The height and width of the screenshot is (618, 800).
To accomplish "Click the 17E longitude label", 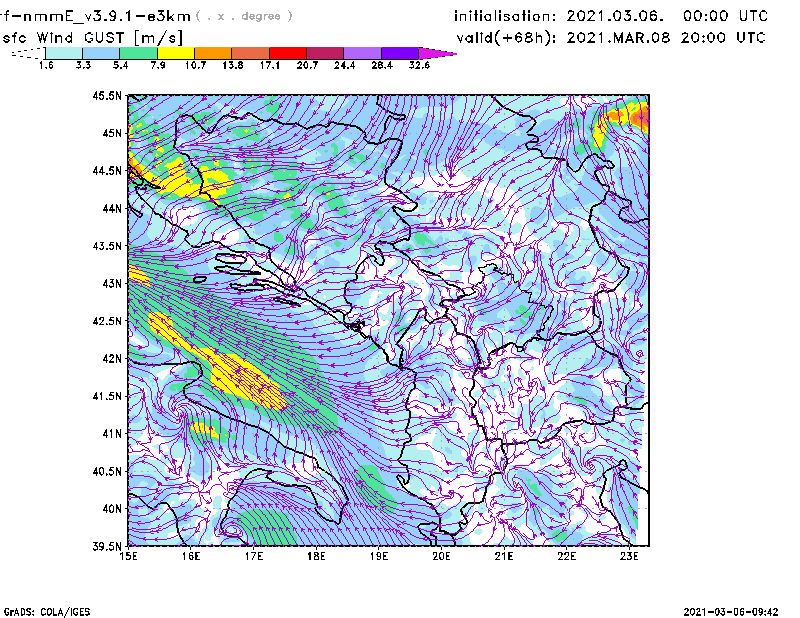I will (x=254, y=556).
